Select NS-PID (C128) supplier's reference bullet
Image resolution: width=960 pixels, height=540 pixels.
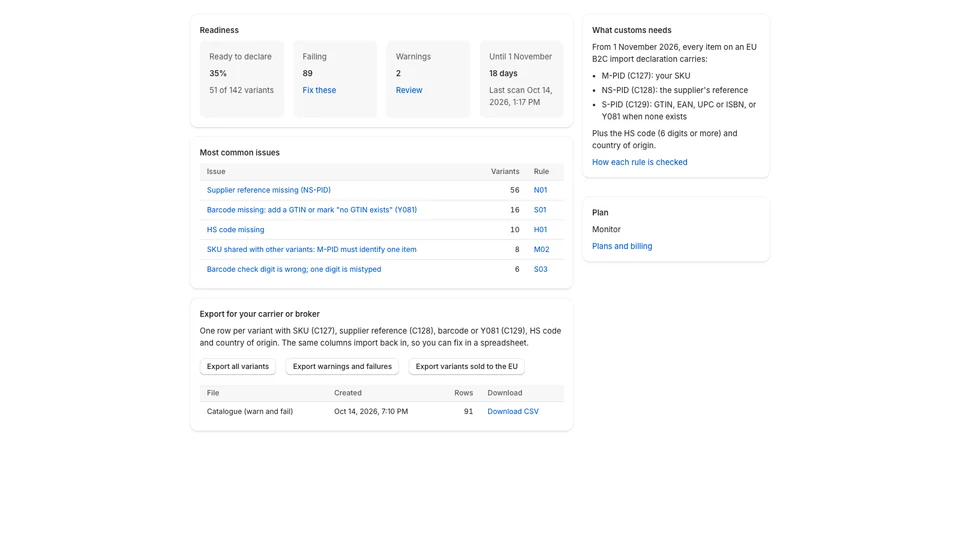click(675, 90)
